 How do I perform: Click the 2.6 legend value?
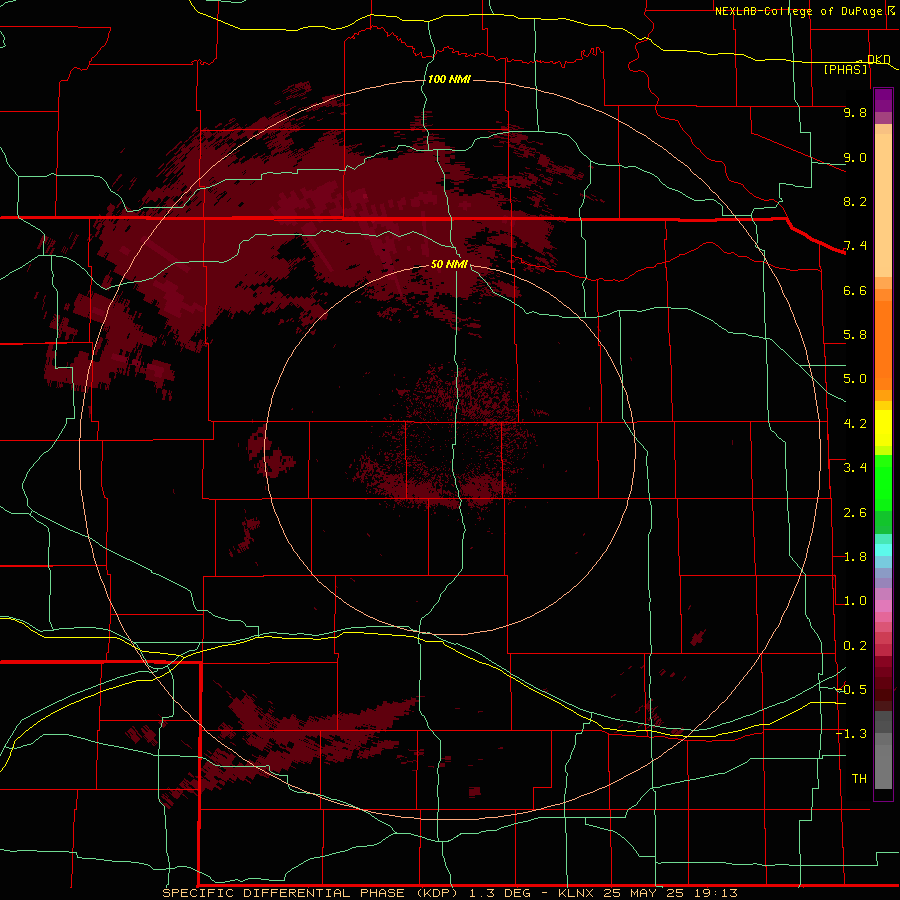(x=855, y=513)
